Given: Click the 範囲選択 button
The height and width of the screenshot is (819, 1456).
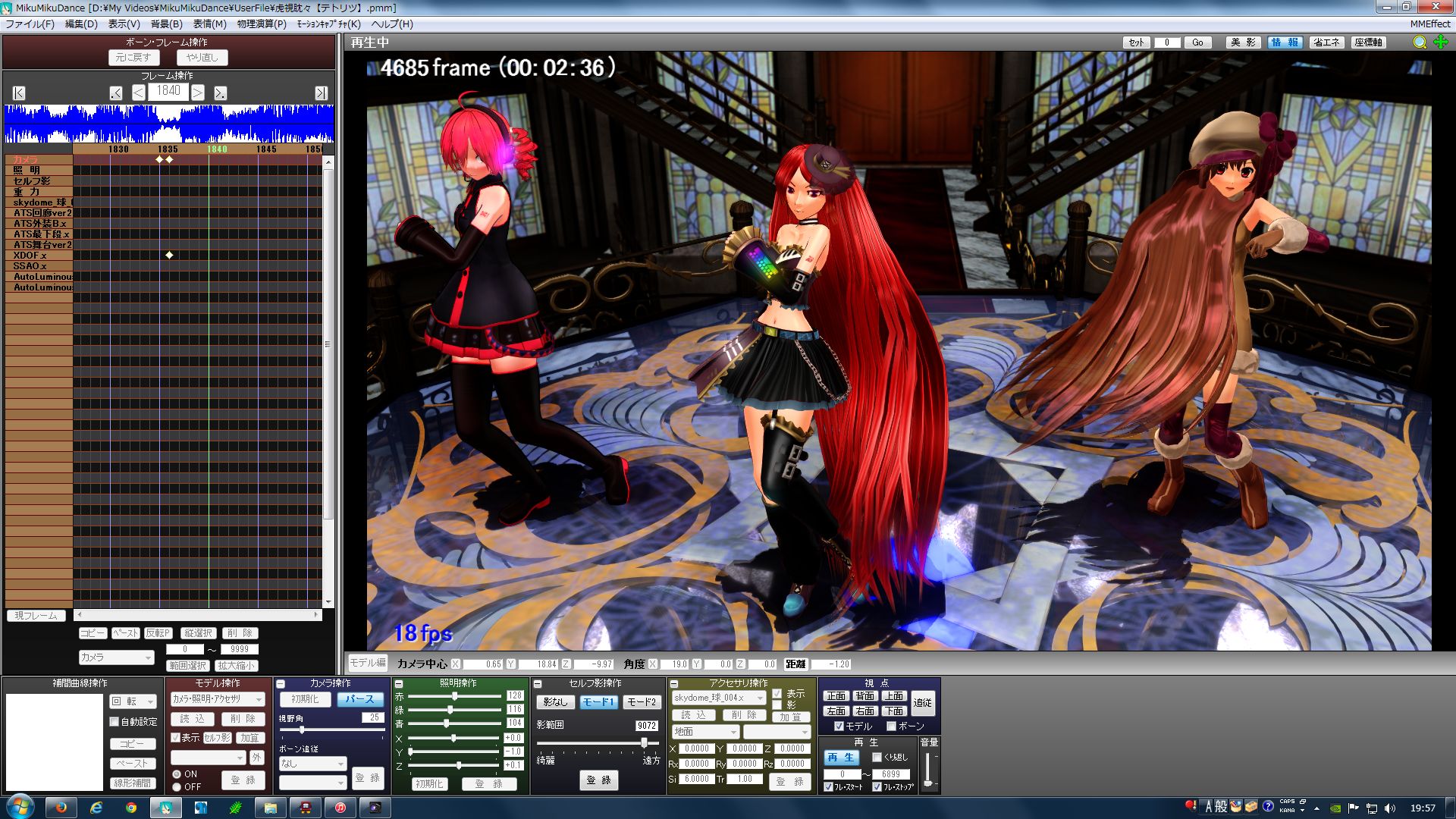Looking at the screenshot, I should point(187,666).
